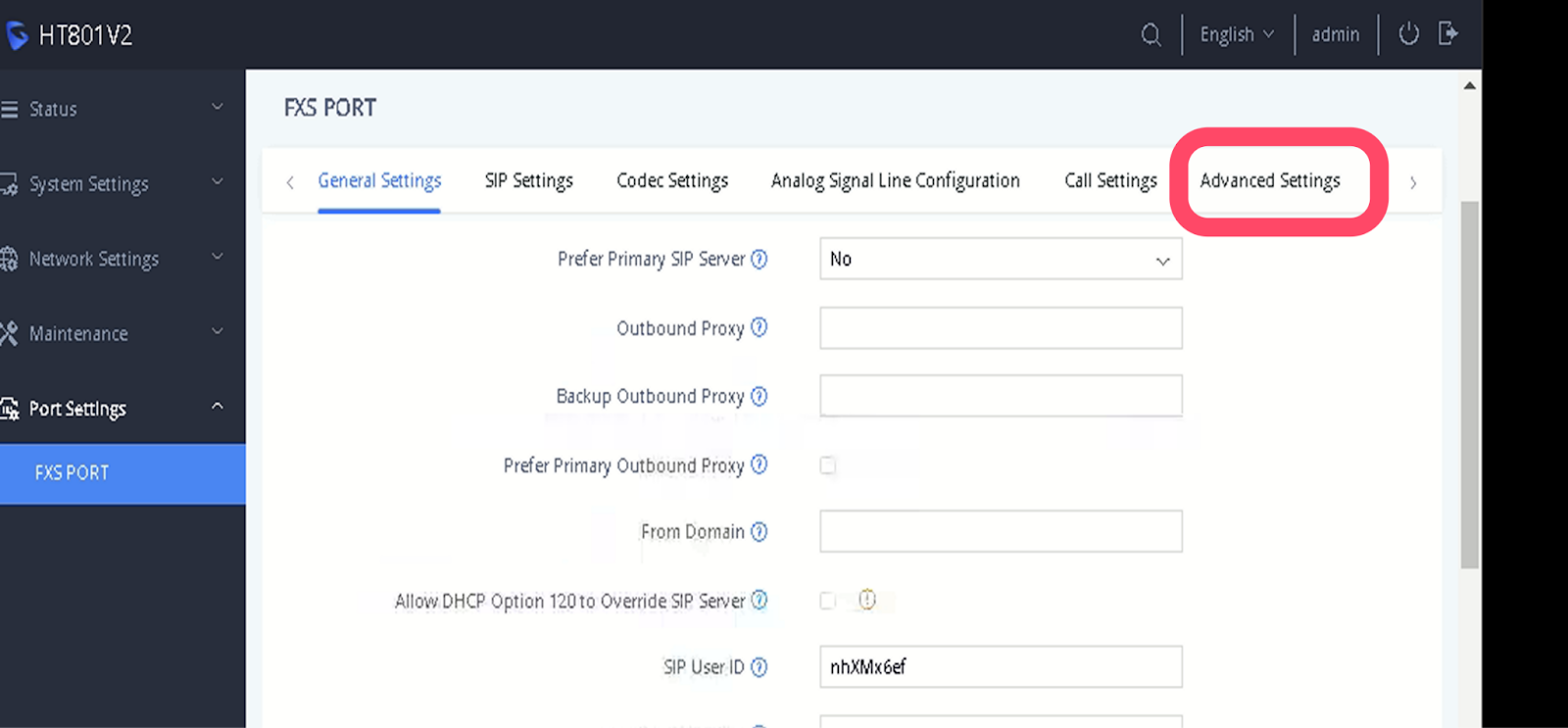
Task: Open the Prefer Primary SIP Server dropdown
Action: point(1001,260)
